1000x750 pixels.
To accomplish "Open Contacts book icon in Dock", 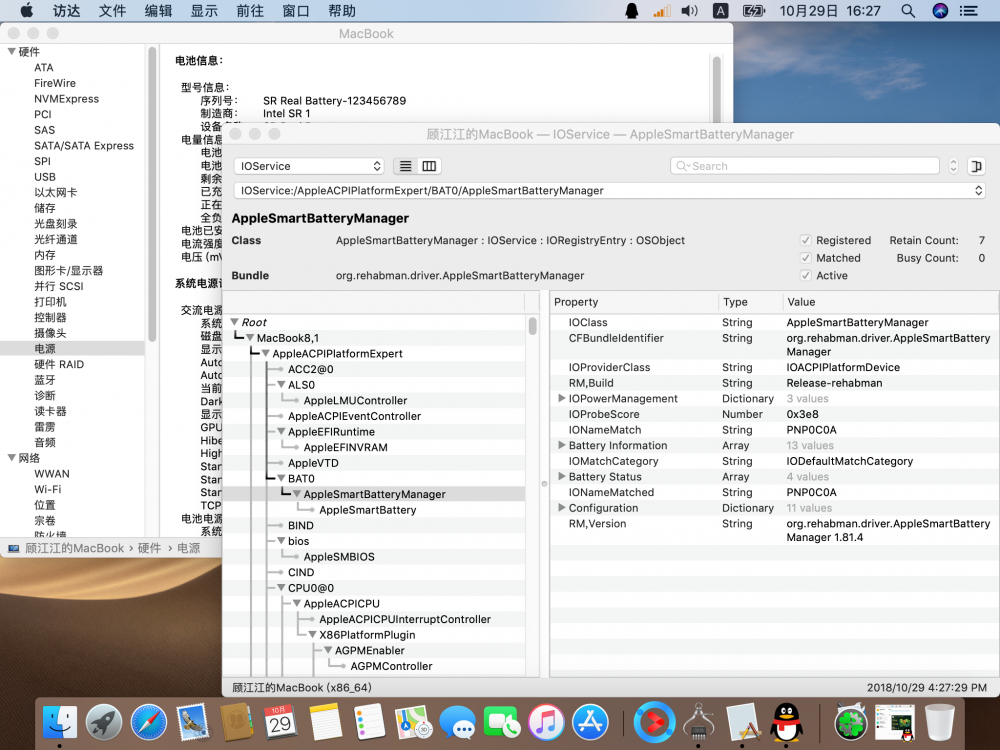I will coord(237,722).
